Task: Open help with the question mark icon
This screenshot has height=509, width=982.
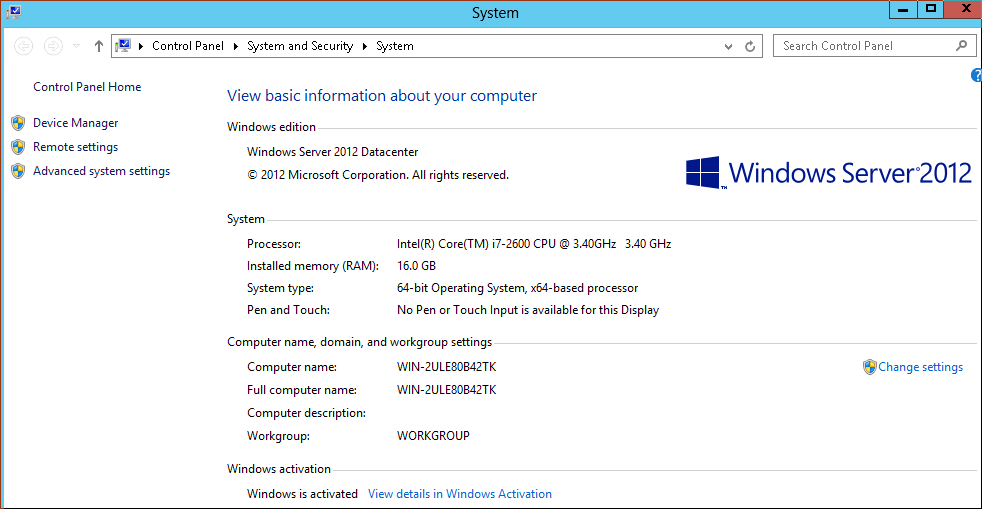Action: (x=976, y=76)
